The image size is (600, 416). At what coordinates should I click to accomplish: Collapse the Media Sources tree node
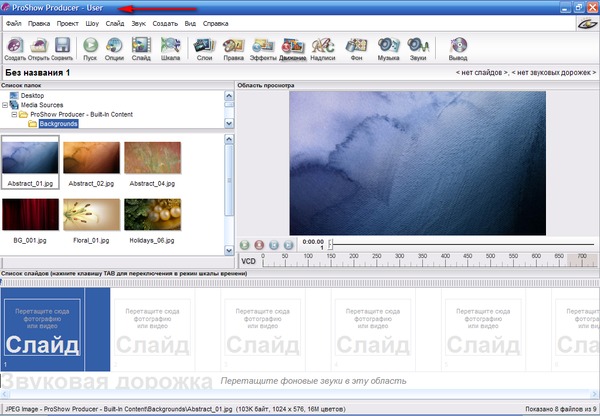pyautogui.click(x=5, y=105)
